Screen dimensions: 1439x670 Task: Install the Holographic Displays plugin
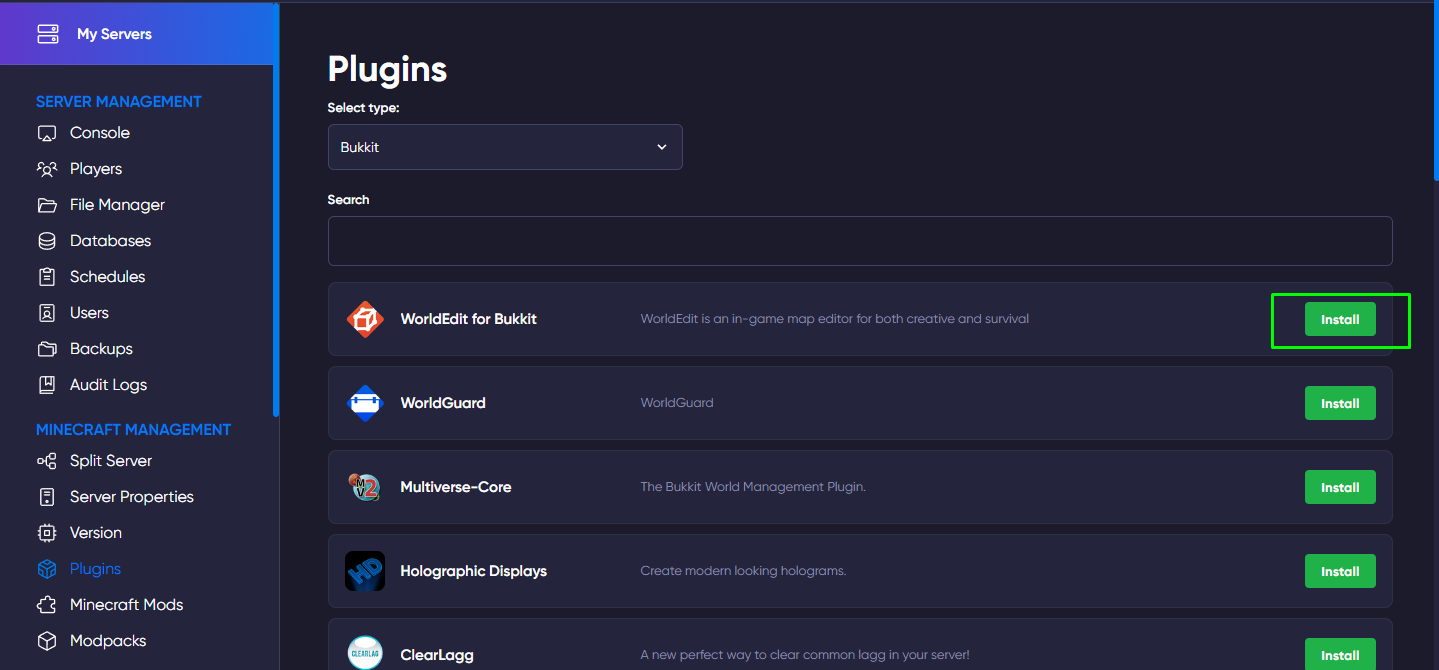(x=1340, y=571)
